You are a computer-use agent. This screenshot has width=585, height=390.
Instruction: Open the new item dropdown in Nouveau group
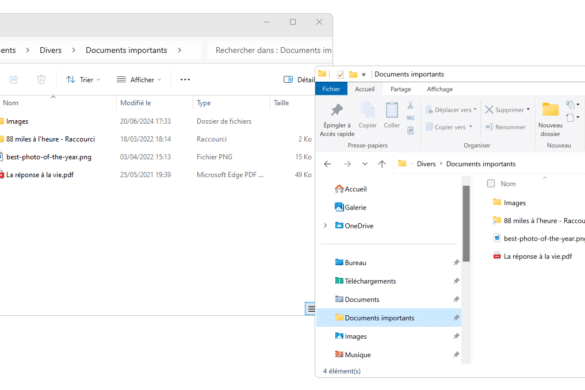[573, 104]
